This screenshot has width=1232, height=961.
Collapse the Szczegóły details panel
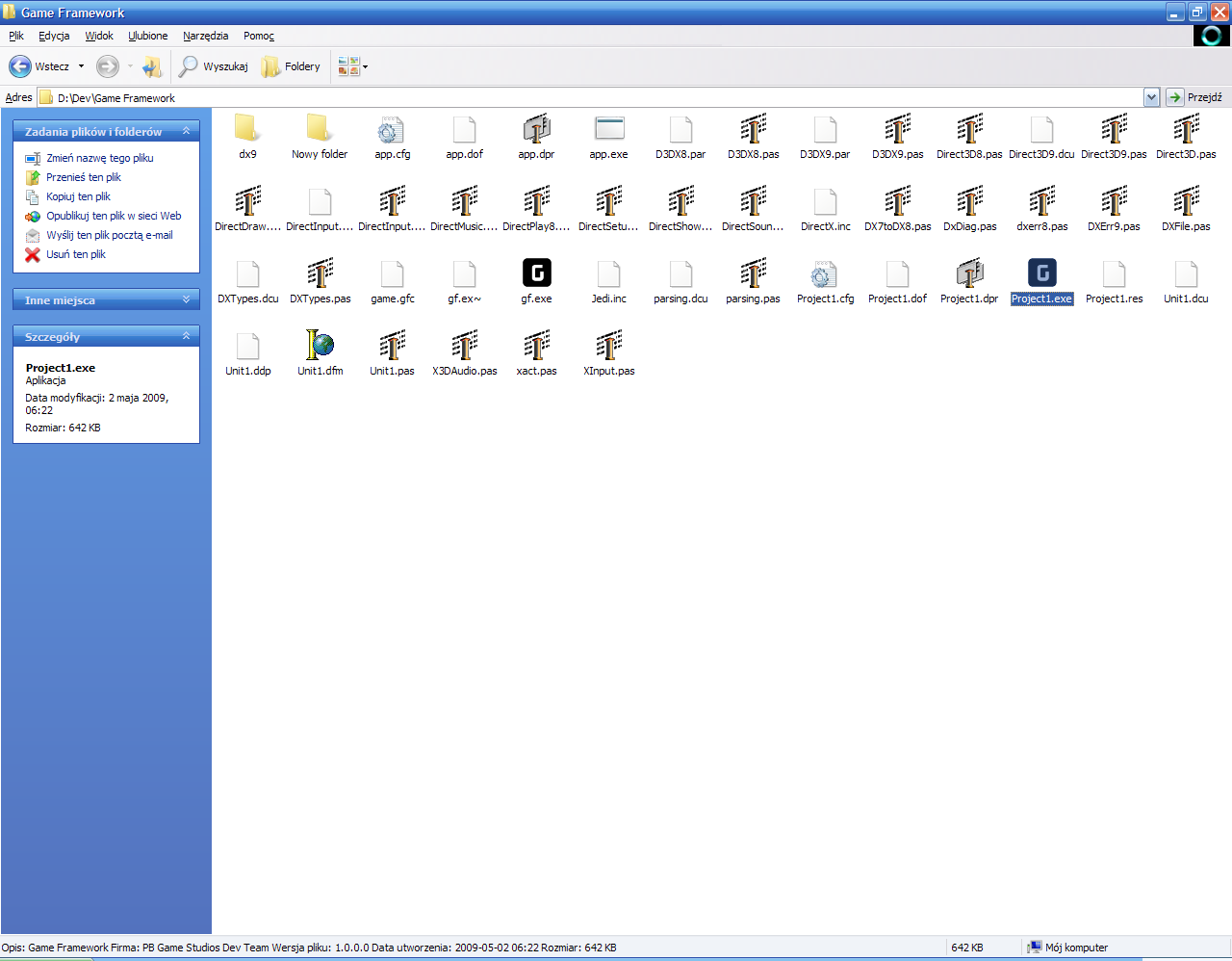tap(186, 336)
